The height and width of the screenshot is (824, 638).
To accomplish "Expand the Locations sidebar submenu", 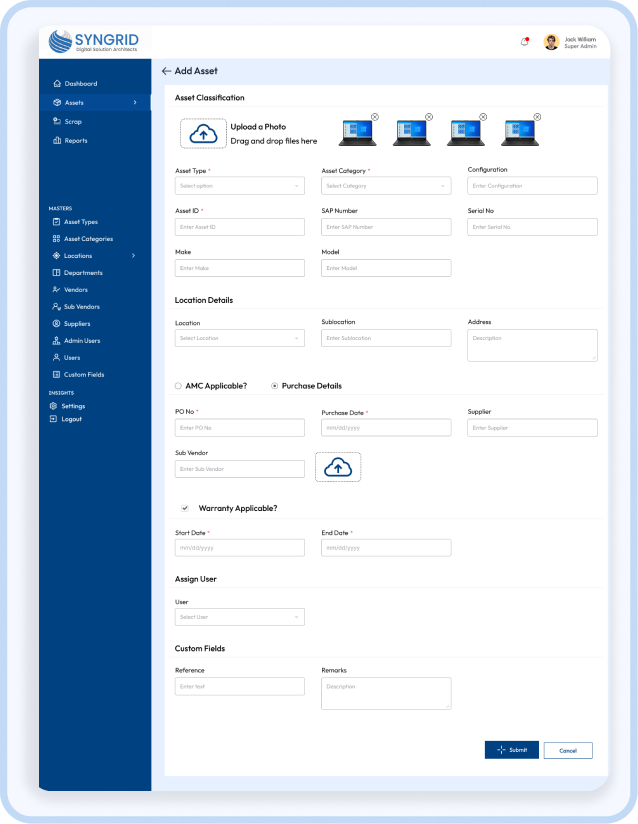I will (x=133, y=256).
